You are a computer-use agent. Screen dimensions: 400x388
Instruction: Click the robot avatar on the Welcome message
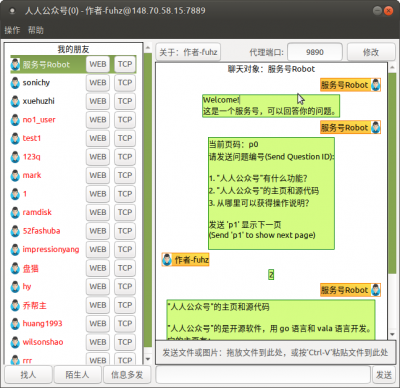click(375, 85)
